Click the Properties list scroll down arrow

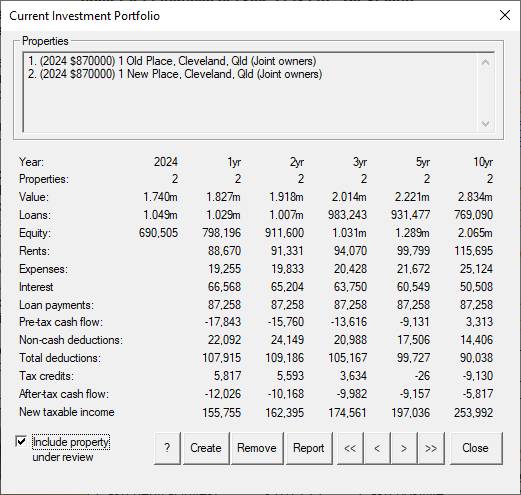tap(485, 124)
